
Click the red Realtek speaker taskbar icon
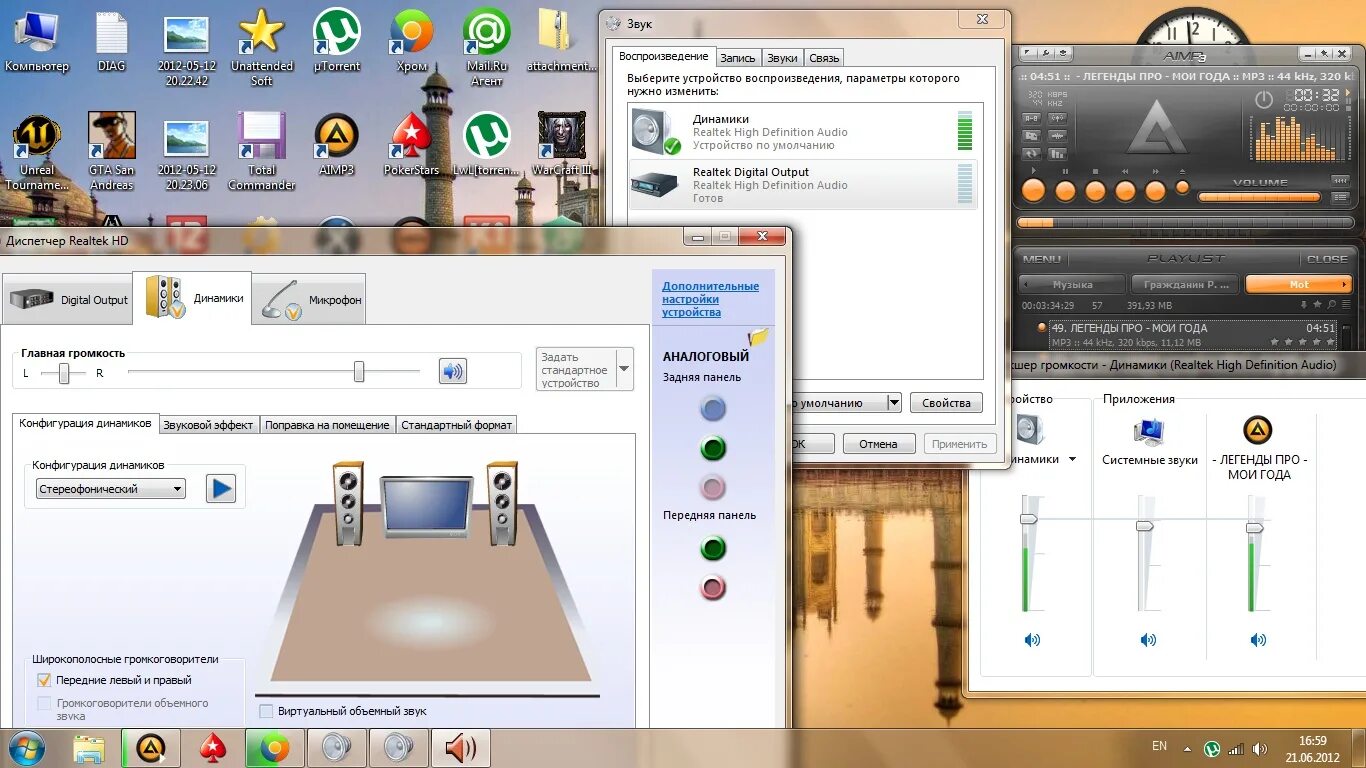460,748
